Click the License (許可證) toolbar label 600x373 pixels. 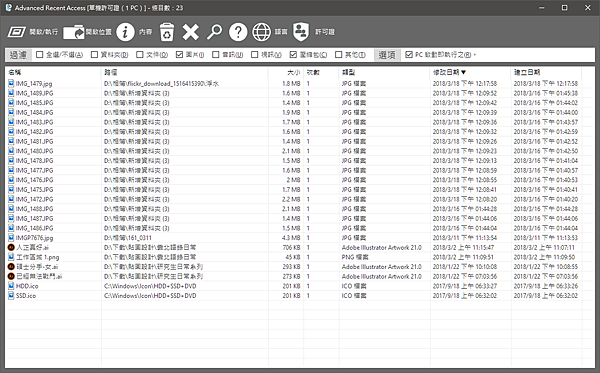click(325, 32)
